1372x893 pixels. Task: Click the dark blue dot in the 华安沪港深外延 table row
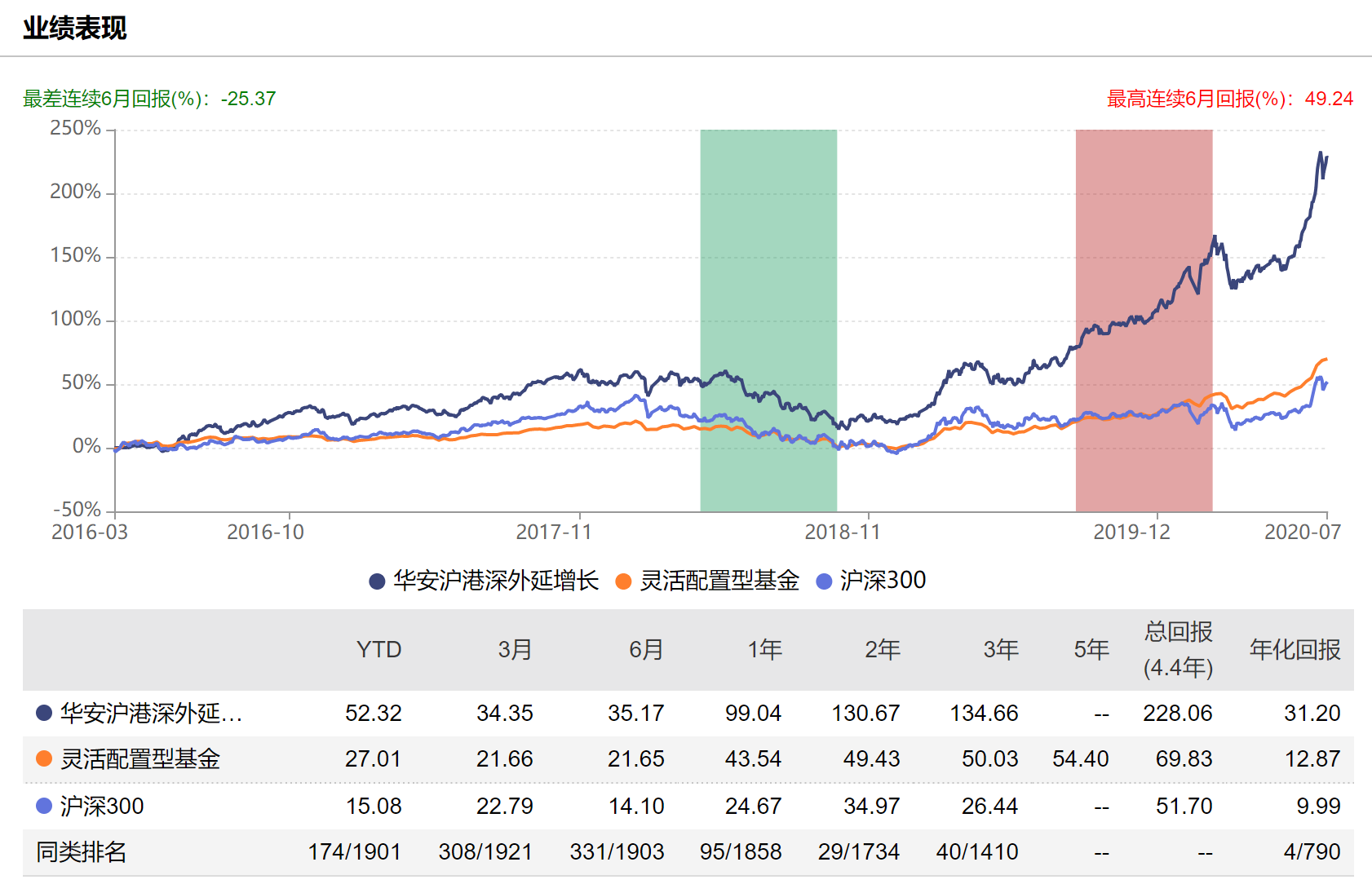(44, 714)
